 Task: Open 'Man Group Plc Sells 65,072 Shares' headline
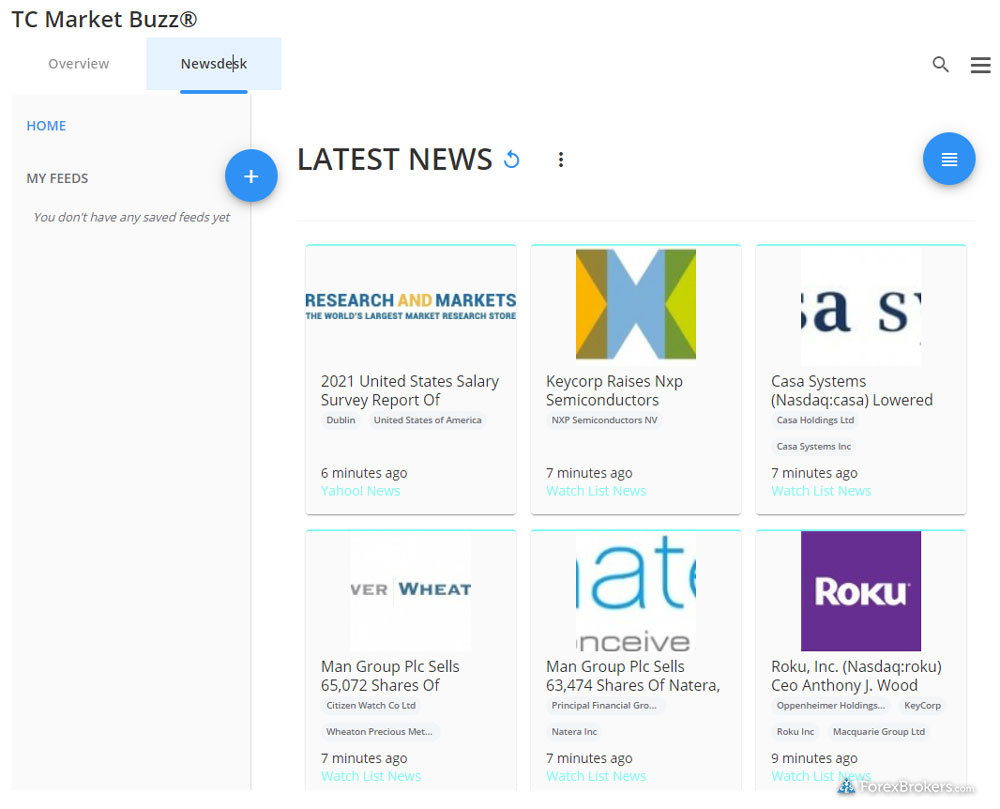[390, 676]
